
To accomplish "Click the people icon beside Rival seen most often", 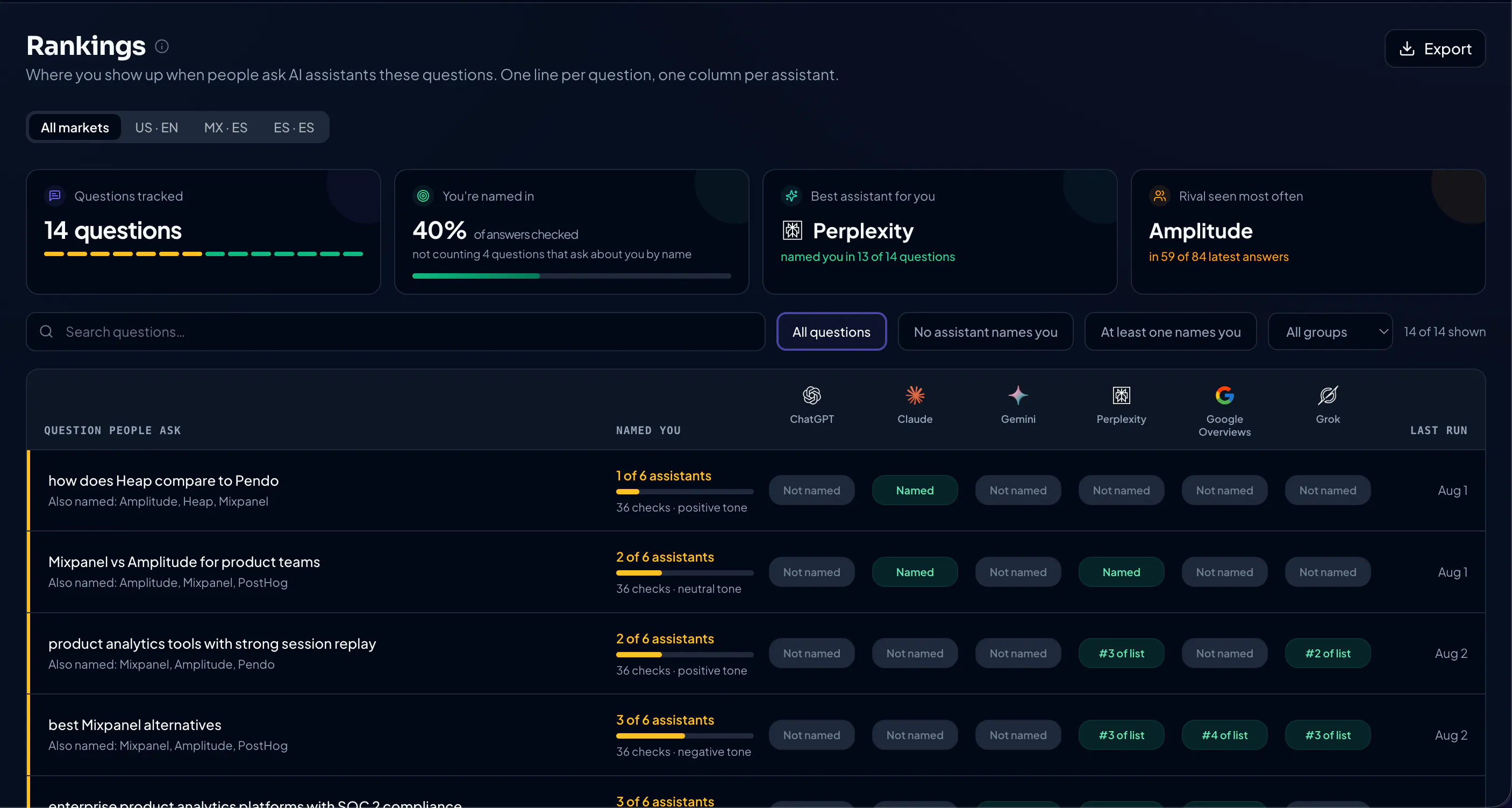I will [x=1159, y=195].
